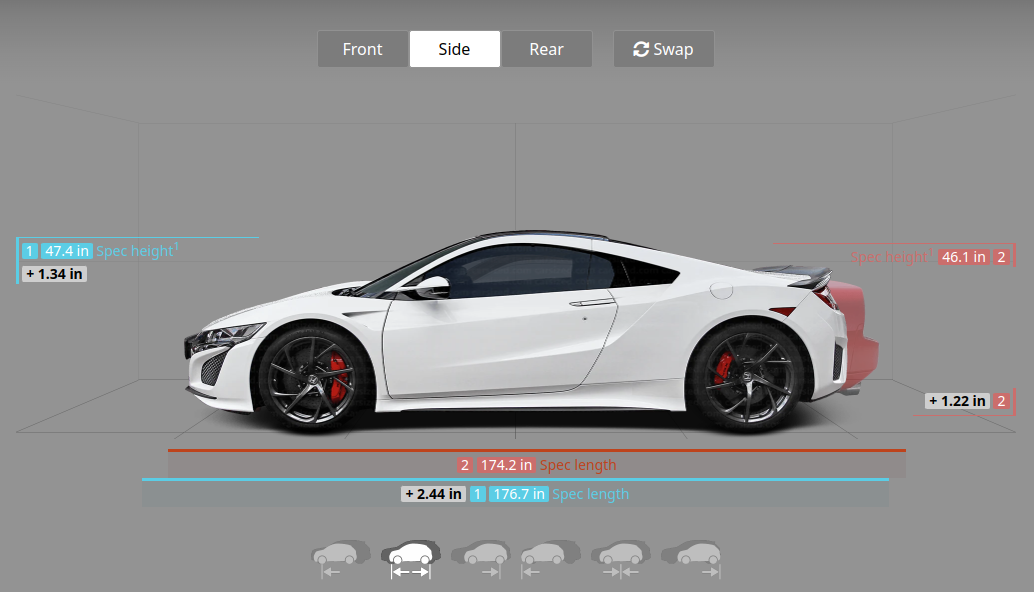Screen dimensions: 1034x592
Task: Click the red Spec length label
Action: 578,465
